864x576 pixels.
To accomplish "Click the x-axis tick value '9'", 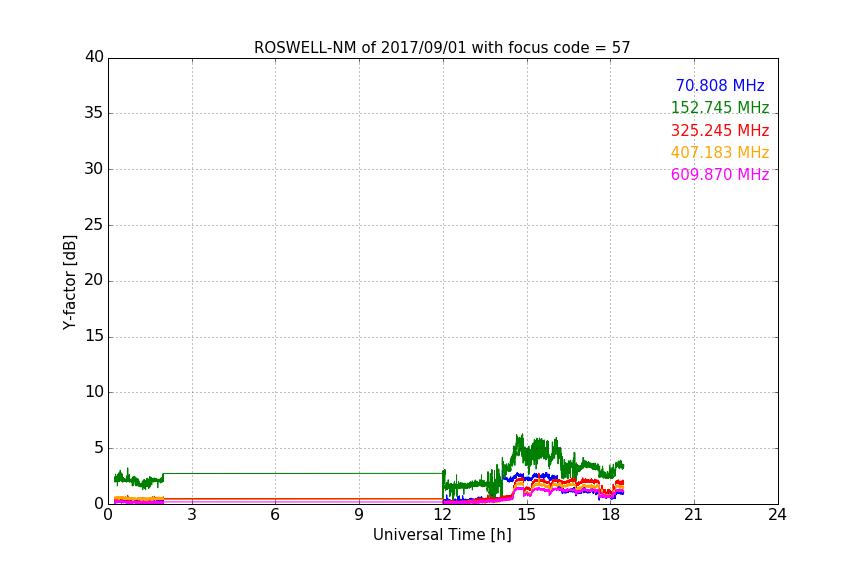I will (359, 515).
